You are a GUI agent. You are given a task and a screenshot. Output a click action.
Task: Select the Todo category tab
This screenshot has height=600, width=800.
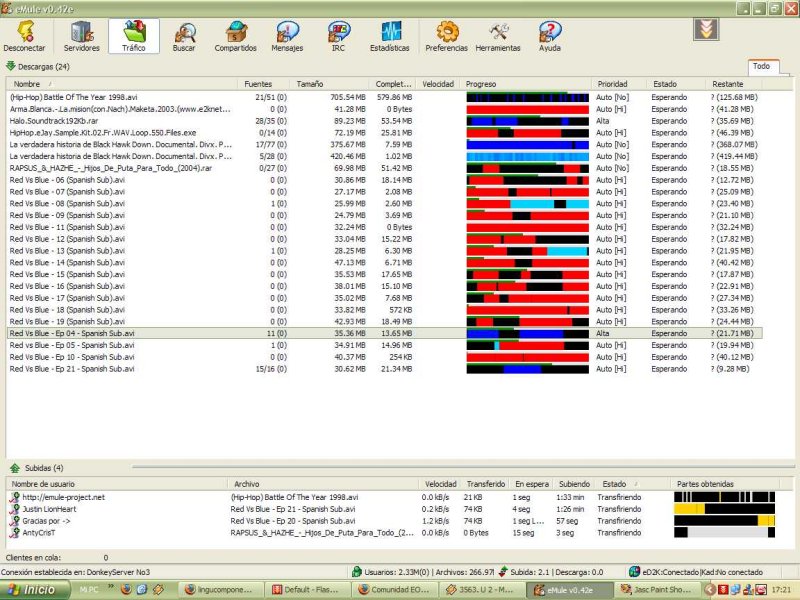tap(762, 66)
